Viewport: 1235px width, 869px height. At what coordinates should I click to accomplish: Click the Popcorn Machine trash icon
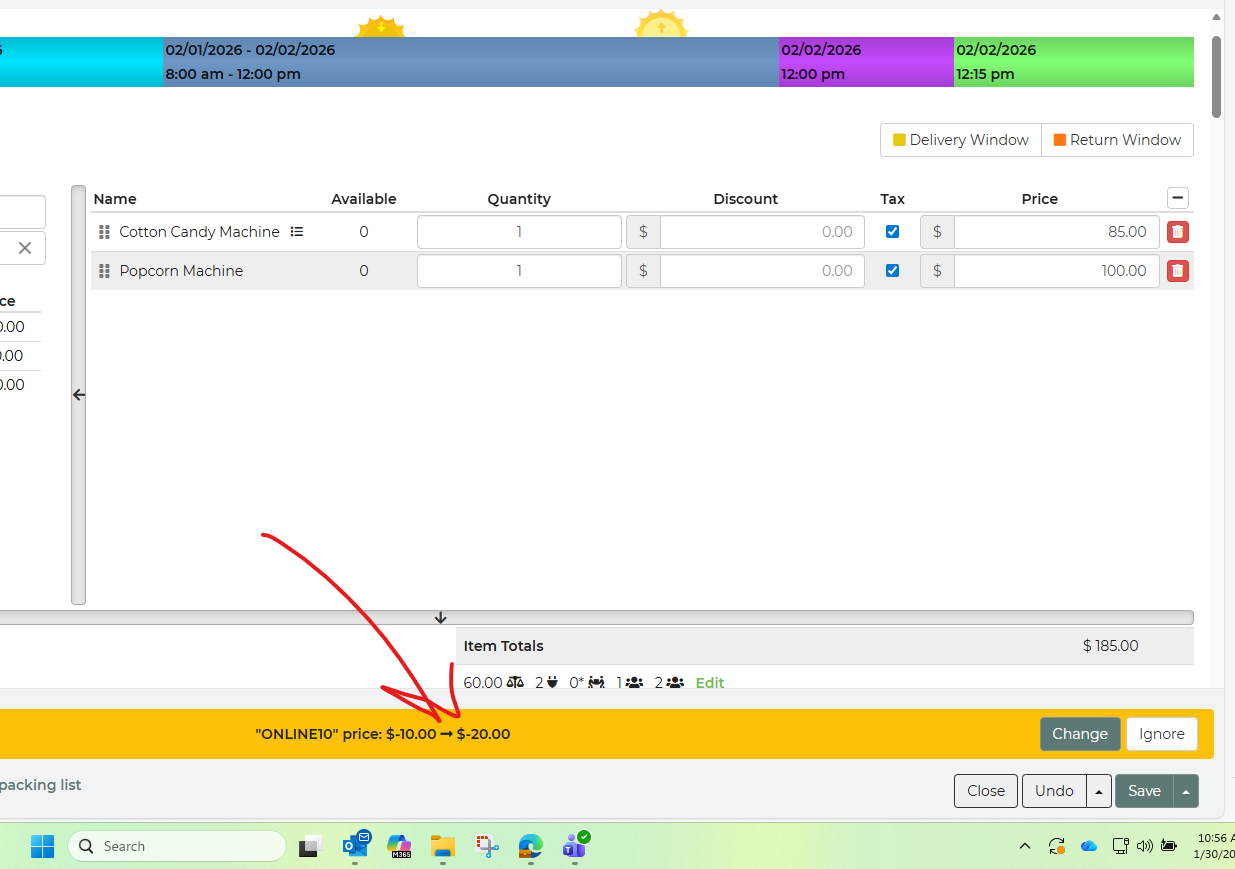1177,271
